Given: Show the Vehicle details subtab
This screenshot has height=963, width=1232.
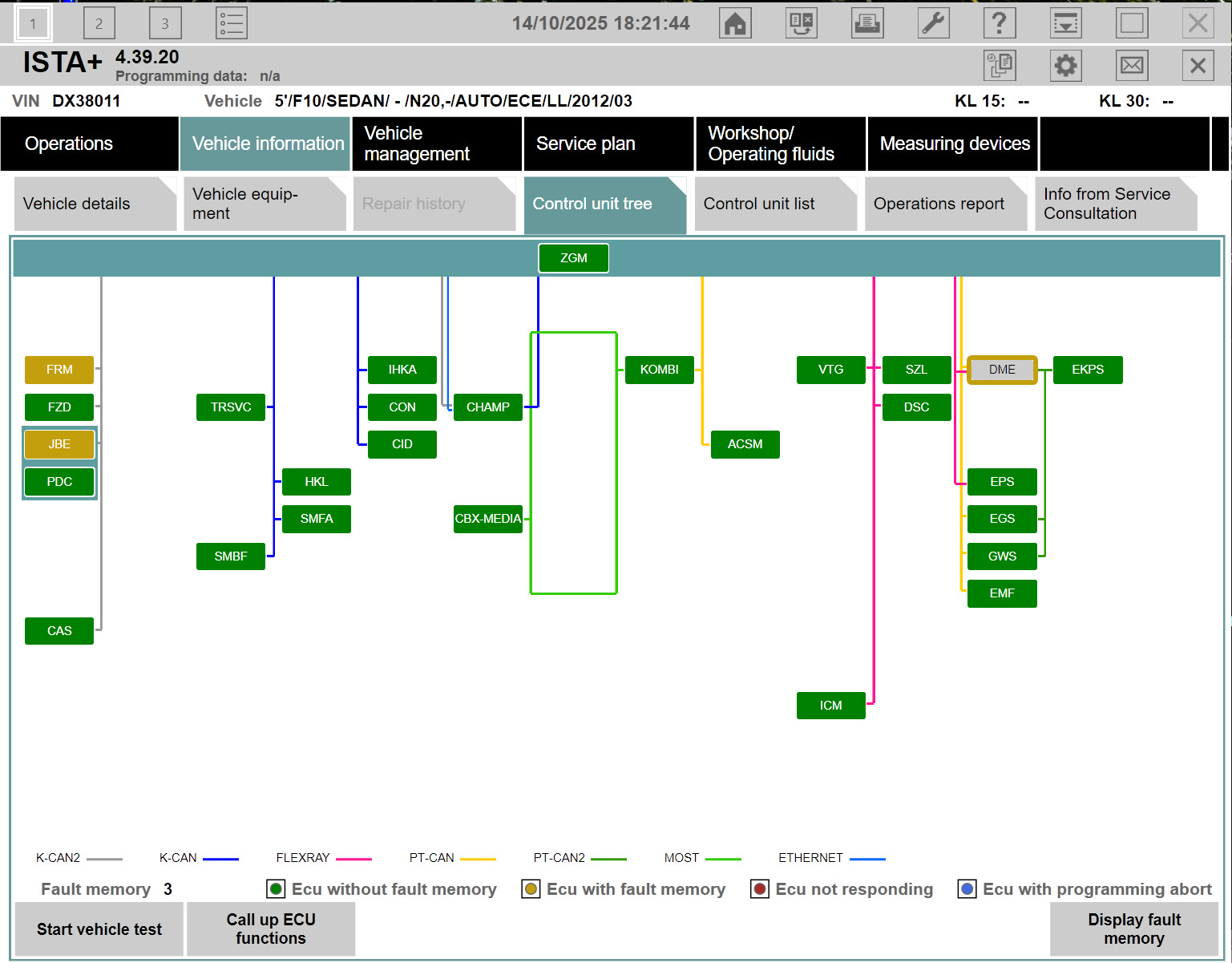Looking at the screenshot, I should coord(95,204).
